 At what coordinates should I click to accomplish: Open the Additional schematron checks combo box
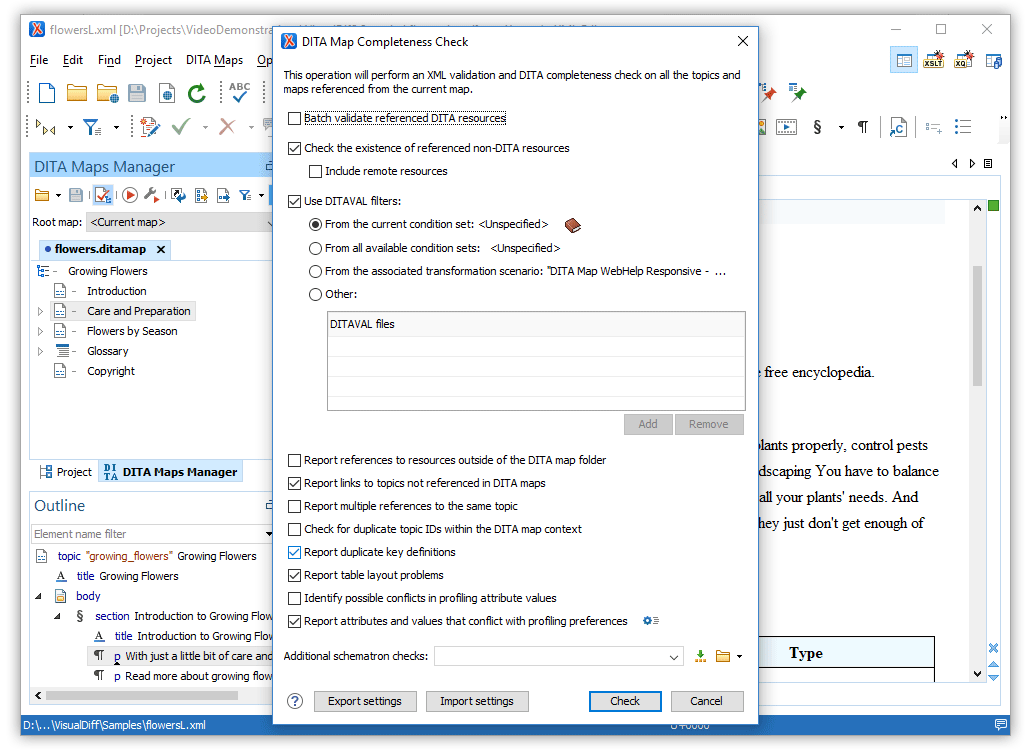click(558, 656)
